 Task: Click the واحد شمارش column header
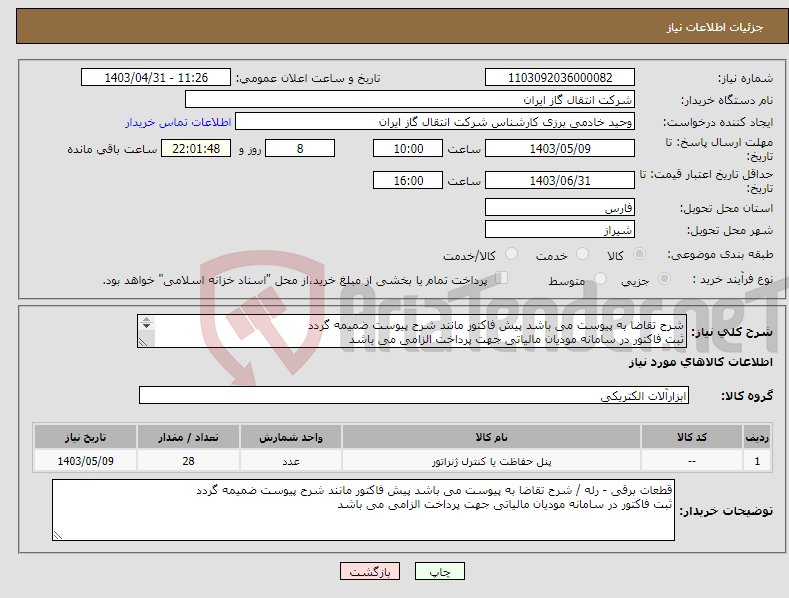click(291, 437)
